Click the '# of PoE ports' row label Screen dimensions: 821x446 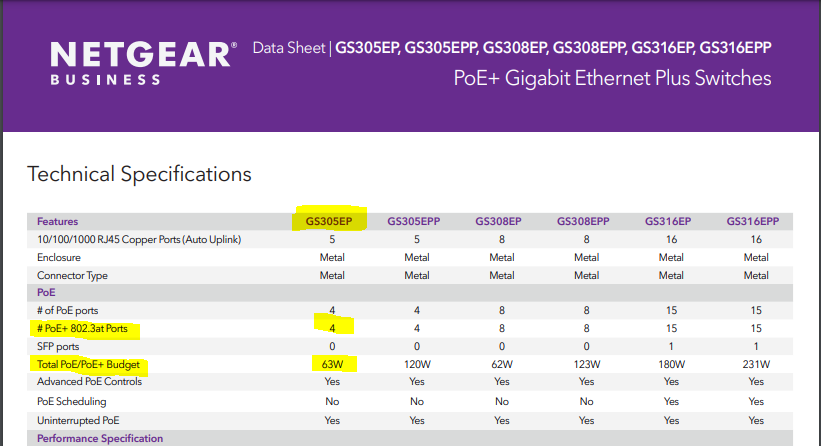[68, 310]
